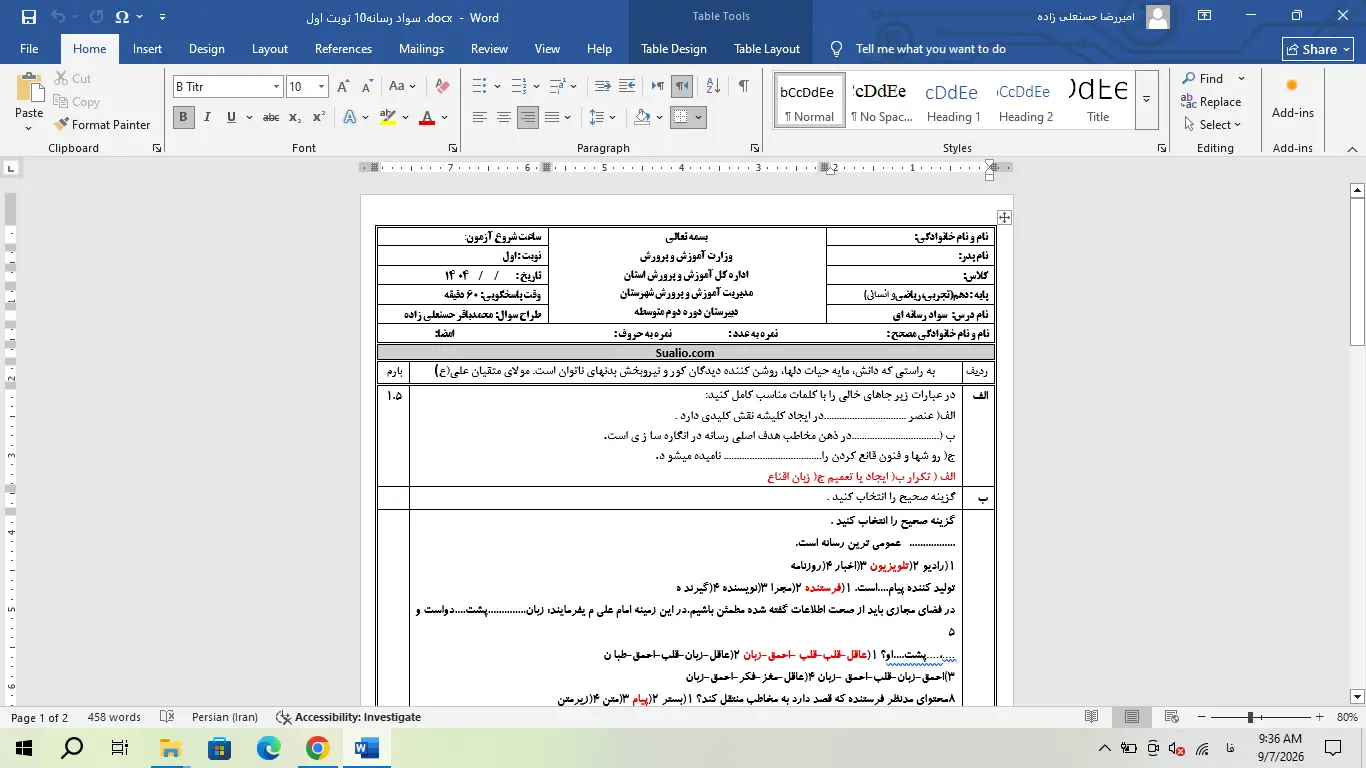This screenshot has width=1366, height=768.
Task: Apply the Heading 1 style
Action: point(953,99)
